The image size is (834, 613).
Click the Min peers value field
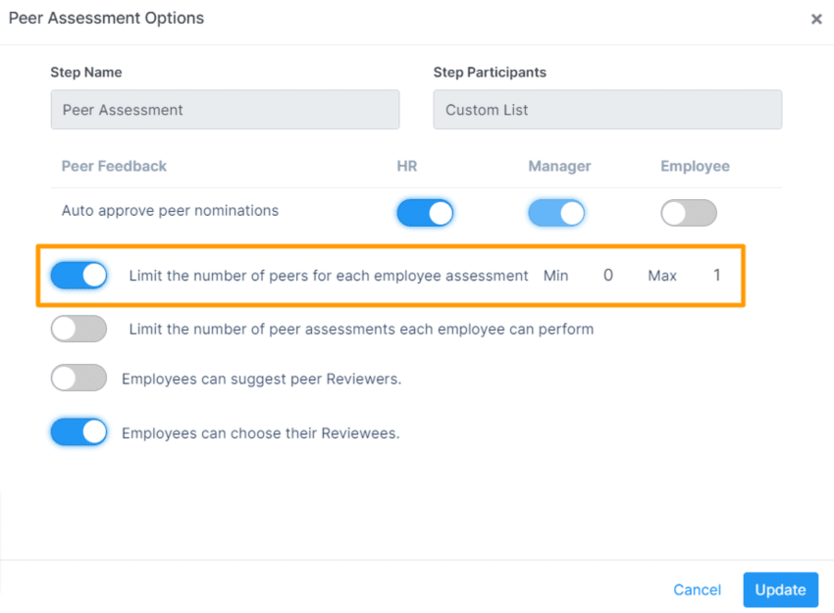coord(607,275)
